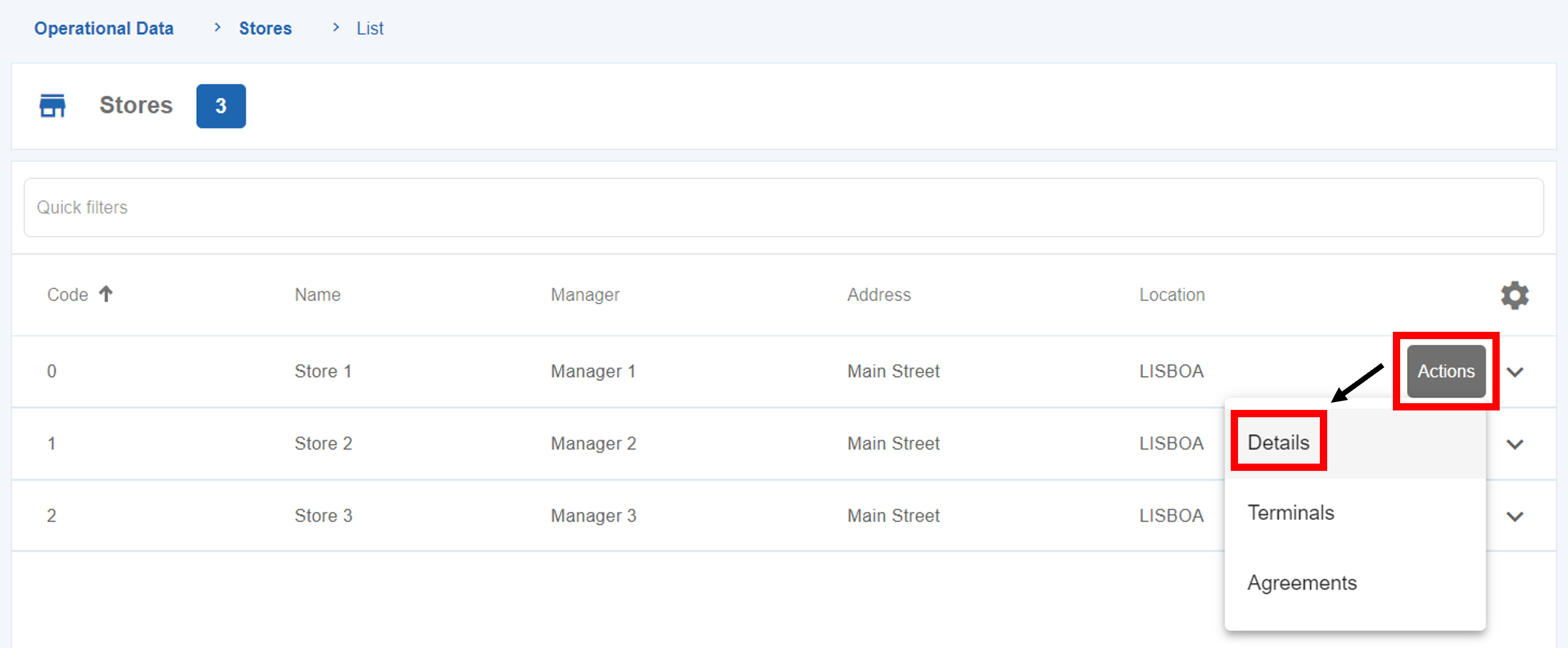Image resolution: width=1568 pixels, height=648 pixels.
Task: Choose Agreements in the dropdown menu
Action: tap(1302, 583)
